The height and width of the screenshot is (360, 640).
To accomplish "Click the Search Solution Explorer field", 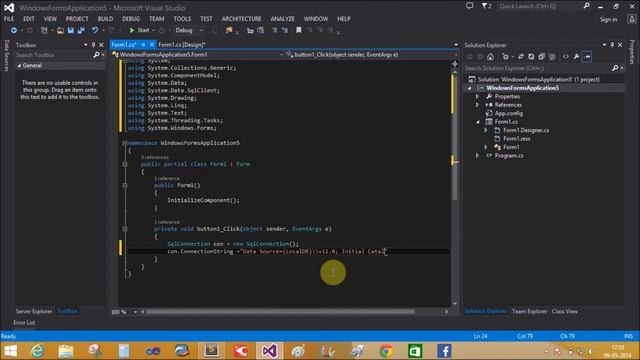I will 538,68.
